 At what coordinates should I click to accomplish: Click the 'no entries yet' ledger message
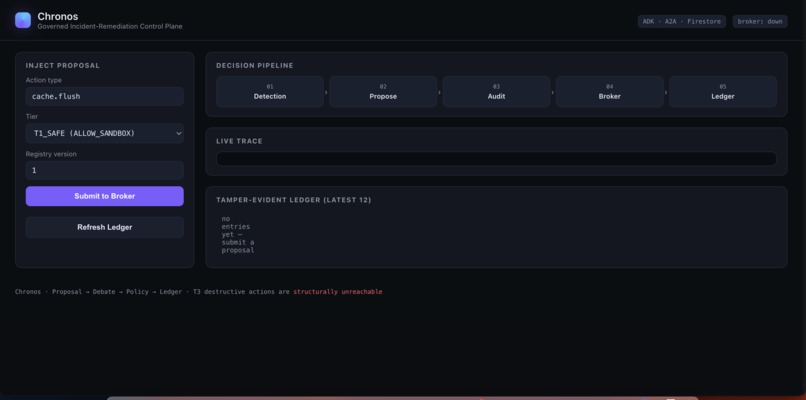(238, 234)
